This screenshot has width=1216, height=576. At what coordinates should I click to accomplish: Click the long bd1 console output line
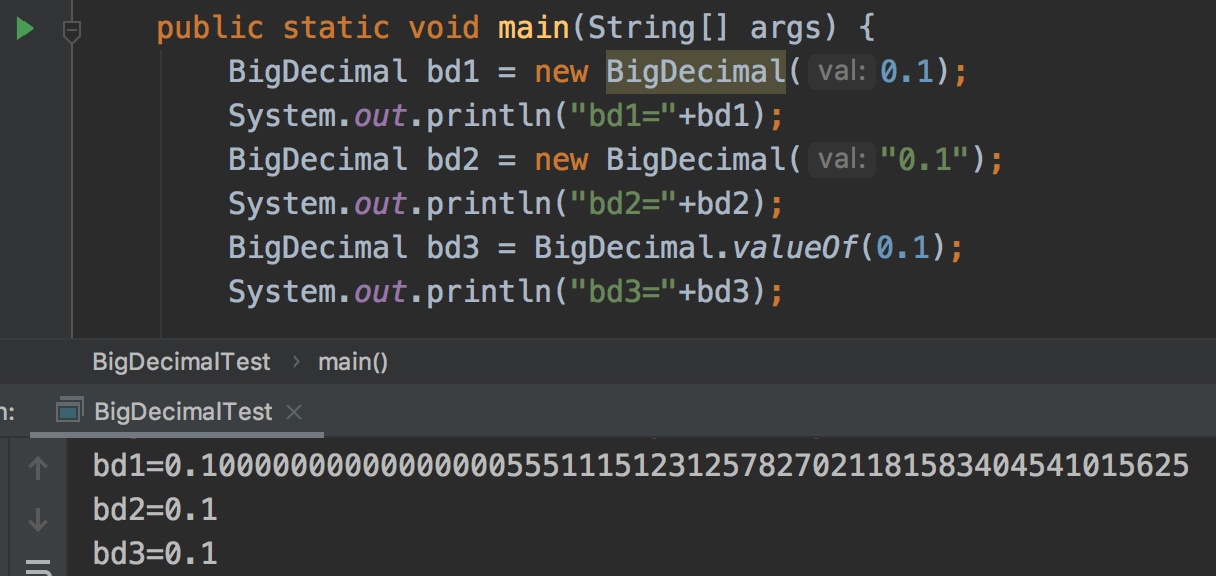(640, 466)
